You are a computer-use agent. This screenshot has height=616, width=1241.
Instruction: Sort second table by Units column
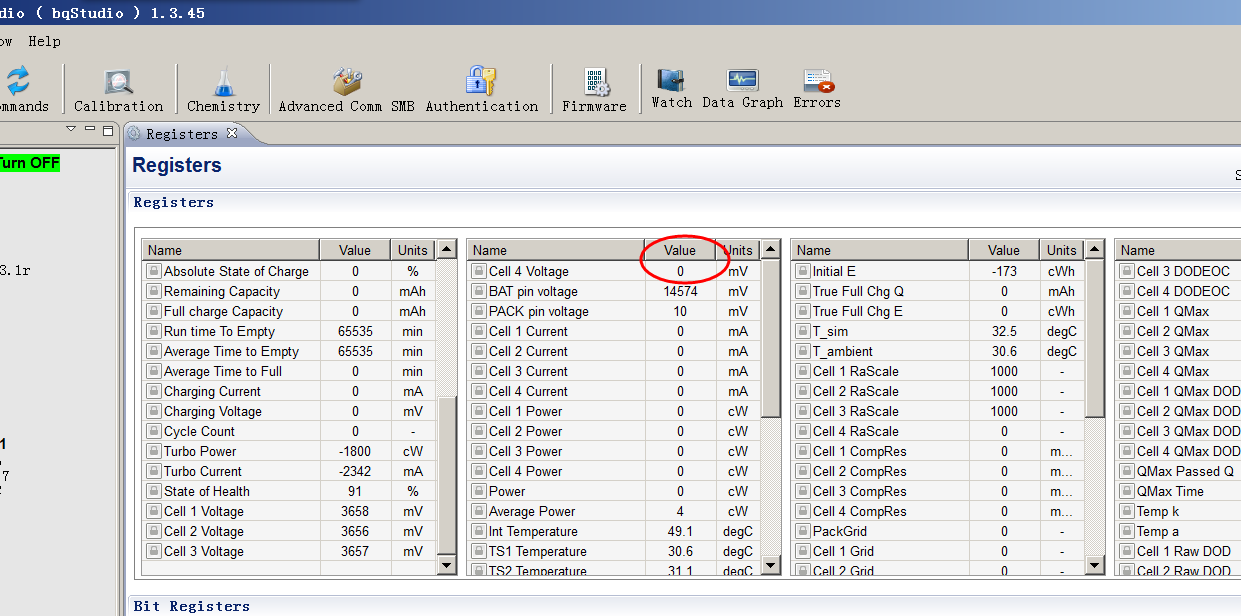[x=738, y=250]
